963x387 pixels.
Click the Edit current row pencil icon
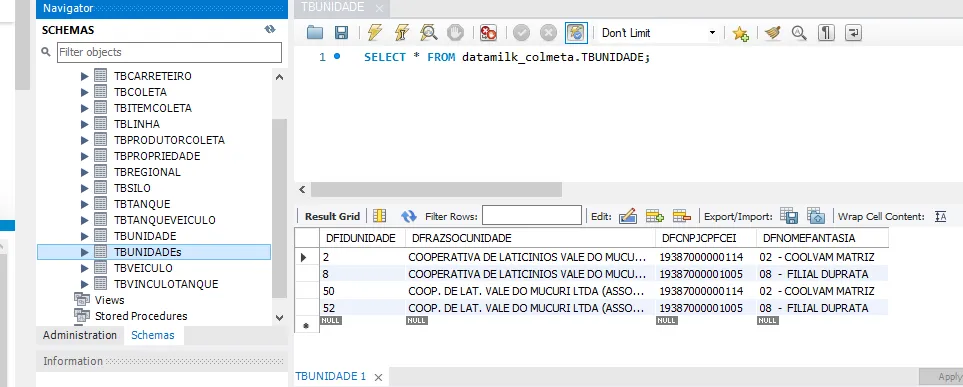628,216
